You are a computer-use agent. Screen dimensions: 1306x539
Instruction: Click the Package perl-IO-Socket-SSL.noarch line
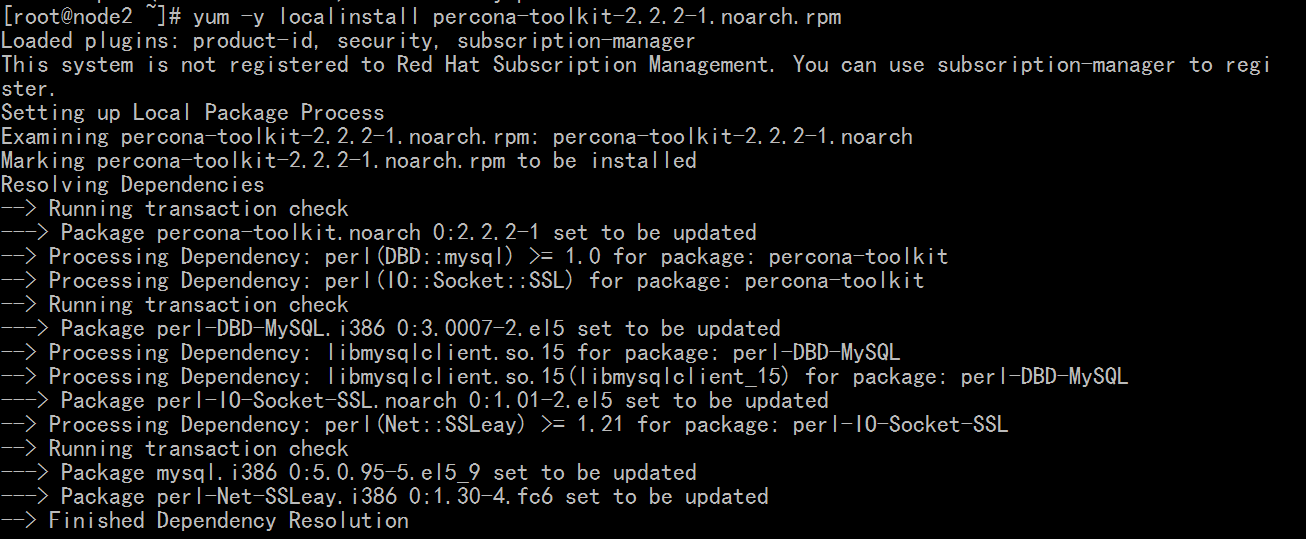click(x=415, y=401)
